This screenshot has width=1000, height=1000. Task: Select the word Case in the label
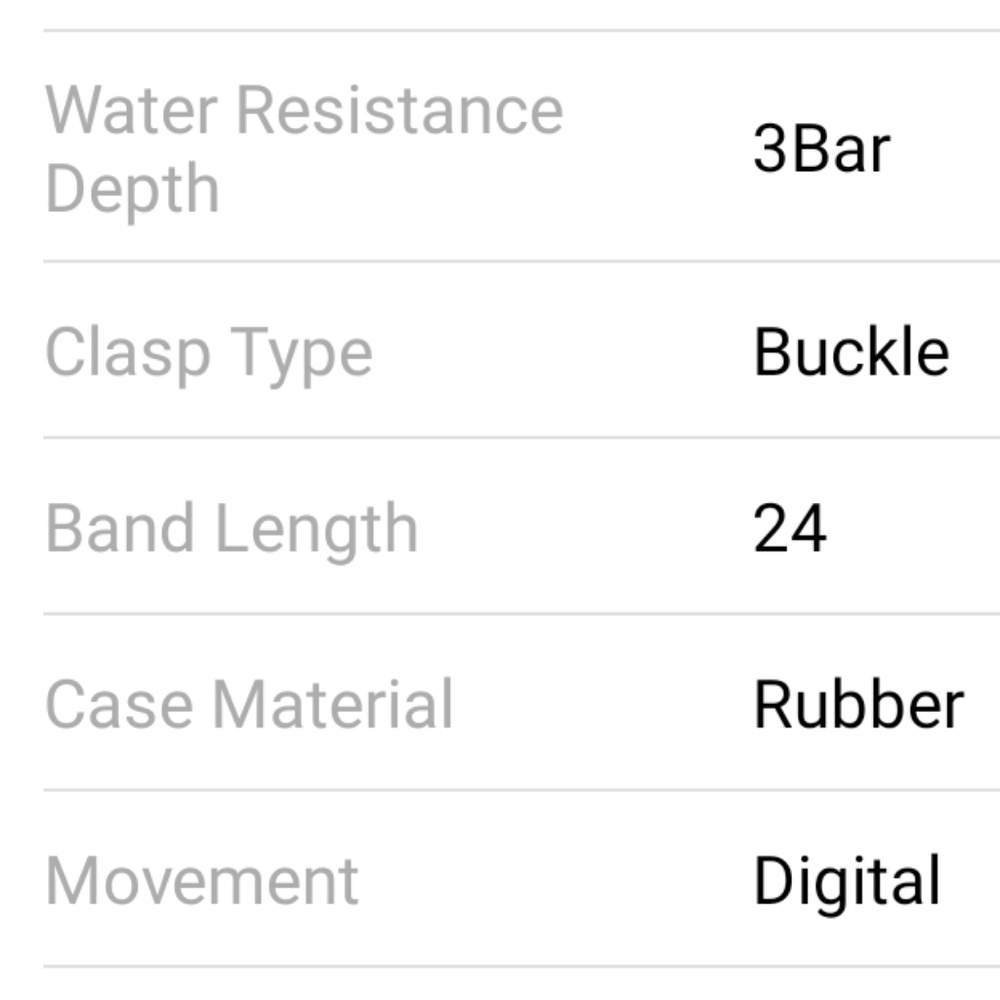(119, 705)
